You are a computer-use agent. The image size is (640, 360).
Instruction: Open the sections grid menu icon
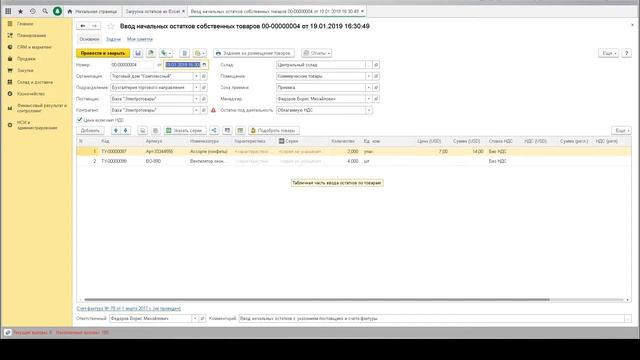coord(8,11)
